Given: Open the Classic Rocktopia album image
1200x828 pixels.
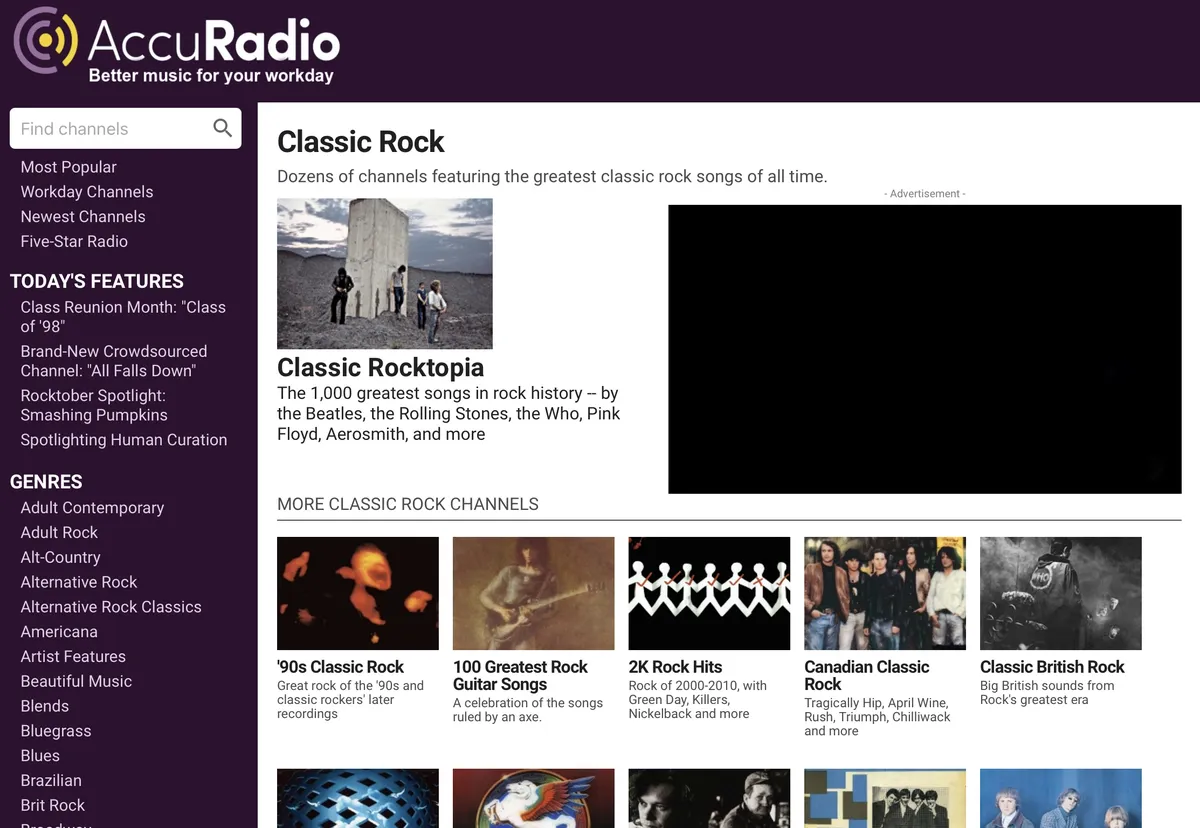Looking at the screenshot, I should (384, 273).
